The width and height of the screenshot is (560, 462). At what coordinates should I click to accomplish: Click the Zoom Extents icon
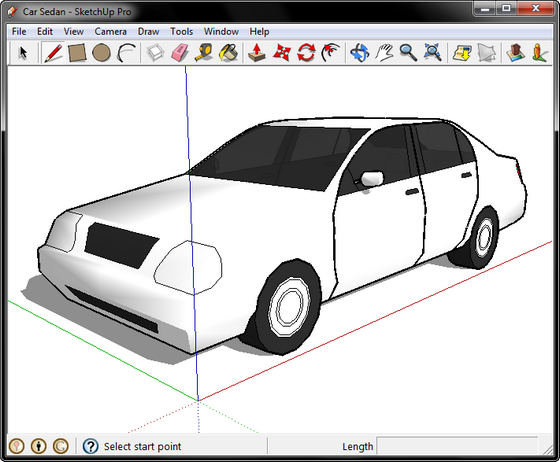(x=432, y=53)
